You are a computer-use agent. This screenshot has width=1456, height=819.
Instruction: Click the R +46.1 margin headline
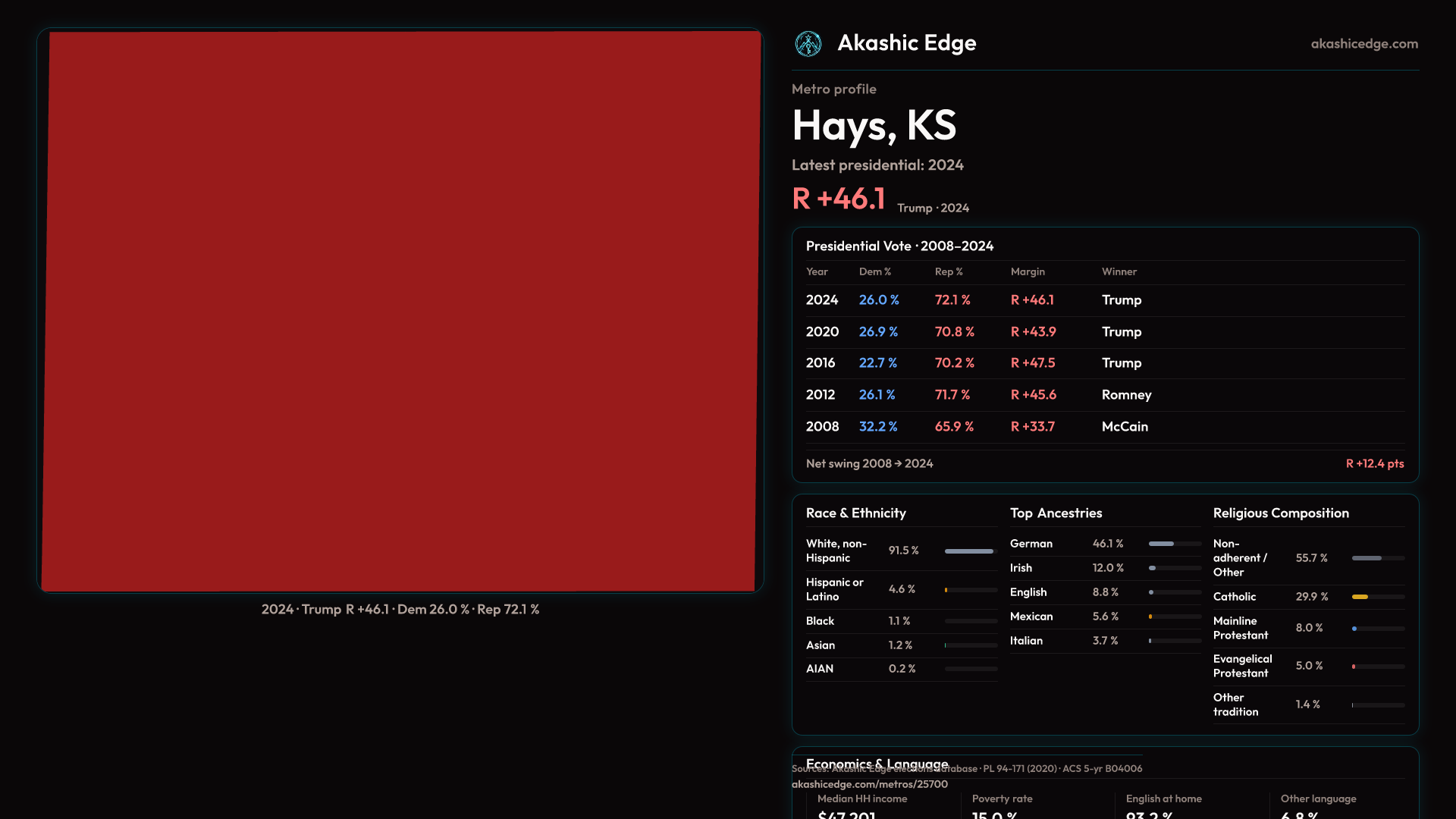[839, 199]
